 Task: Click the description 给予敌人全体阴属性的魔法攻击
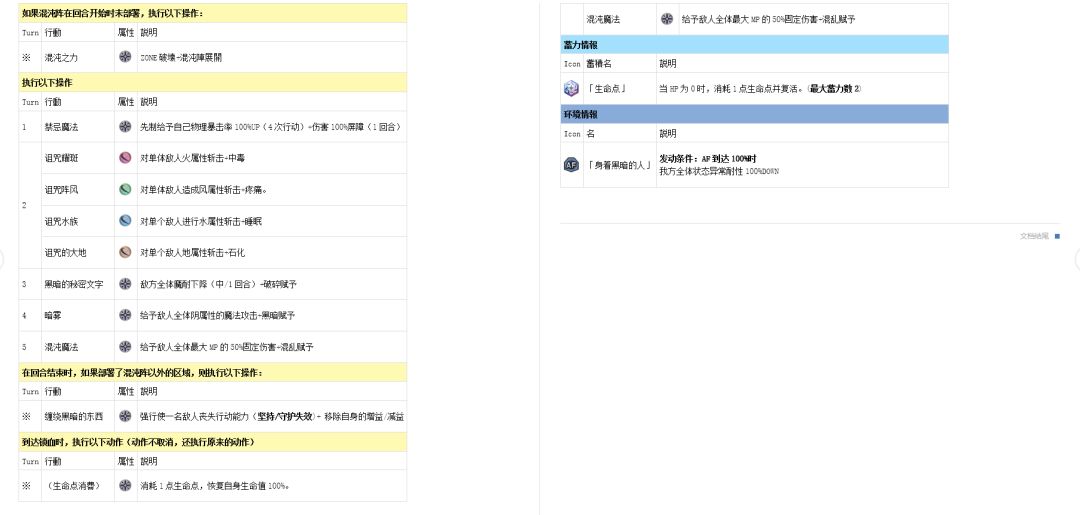tap(218, 315)
